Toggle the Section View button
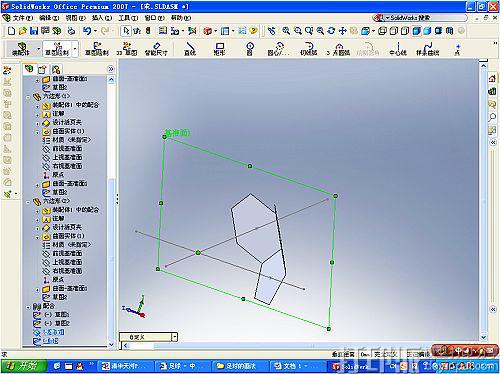 pos(450,31)
